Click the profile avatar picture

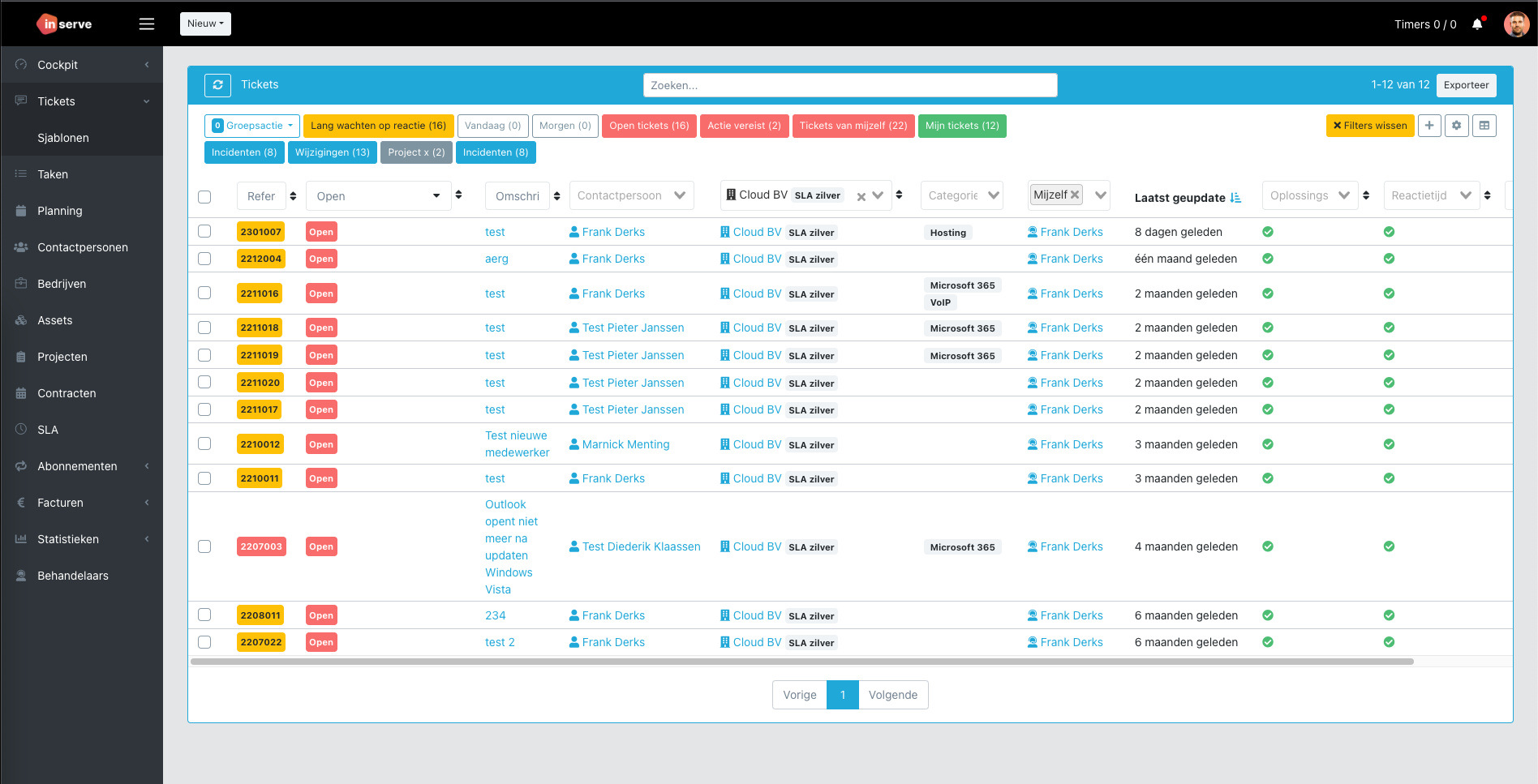coord(1515,24)
